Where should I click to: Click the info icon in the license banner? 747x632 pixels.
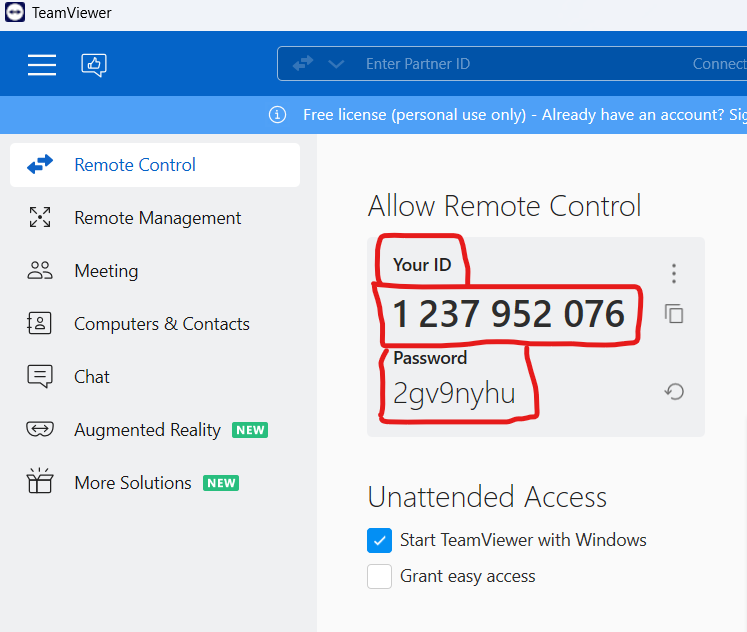tap(278, 115)
